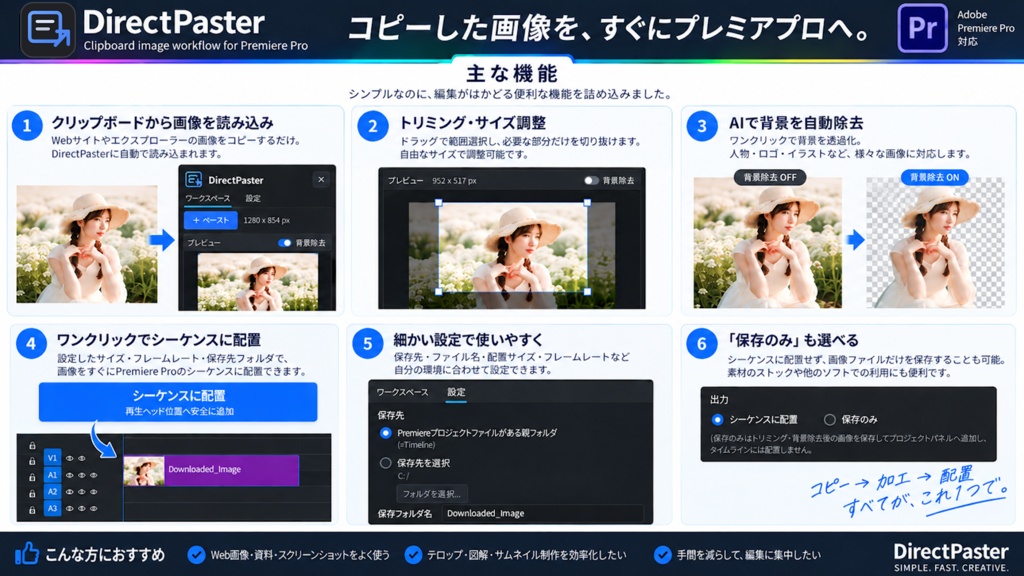1024x576 pixels.
Task: Click the C:/ path text under 保存先を選択
Action: tap(404, 476)
